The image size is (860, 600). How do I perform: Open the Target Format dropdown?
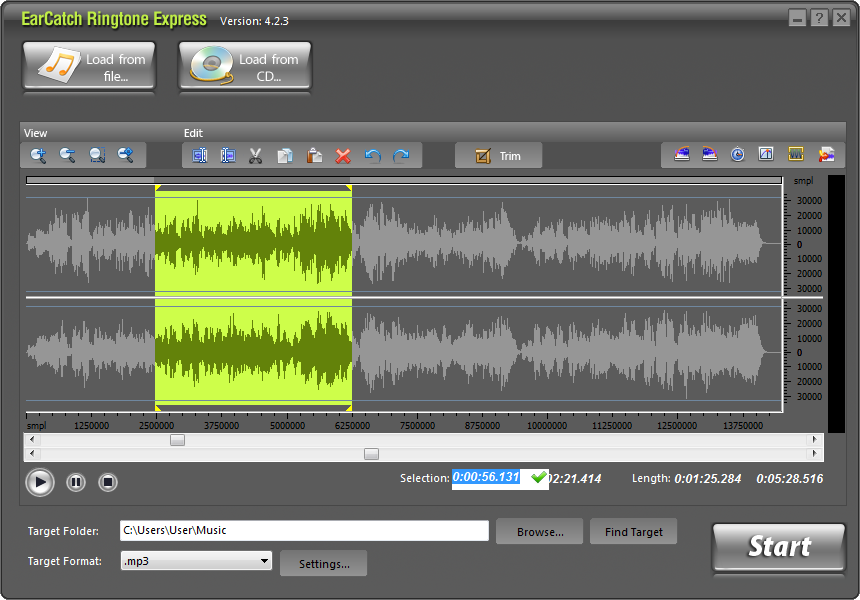tap(196, 561)
